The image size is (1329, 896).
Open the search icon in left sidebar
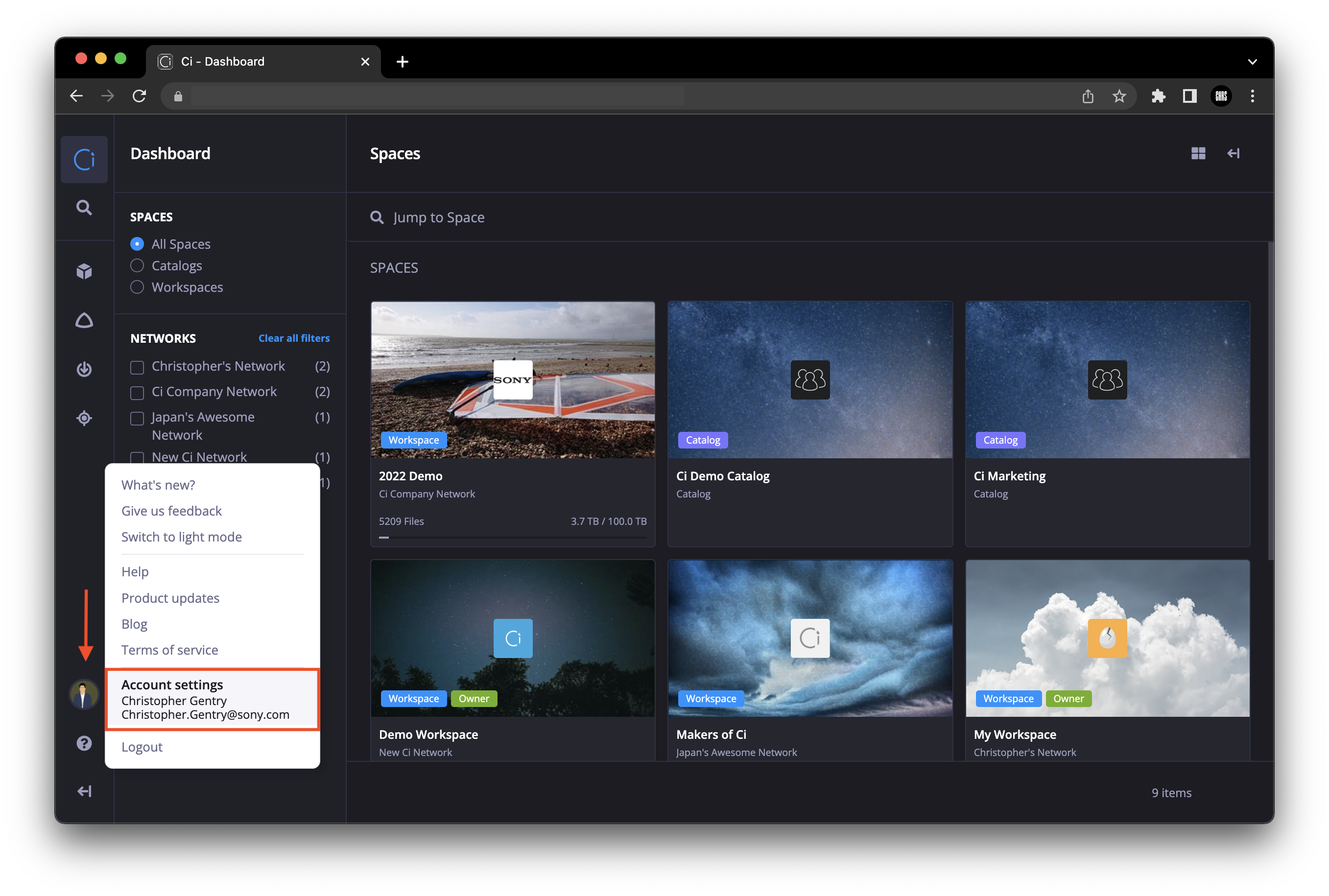click(x=84, y=207)
